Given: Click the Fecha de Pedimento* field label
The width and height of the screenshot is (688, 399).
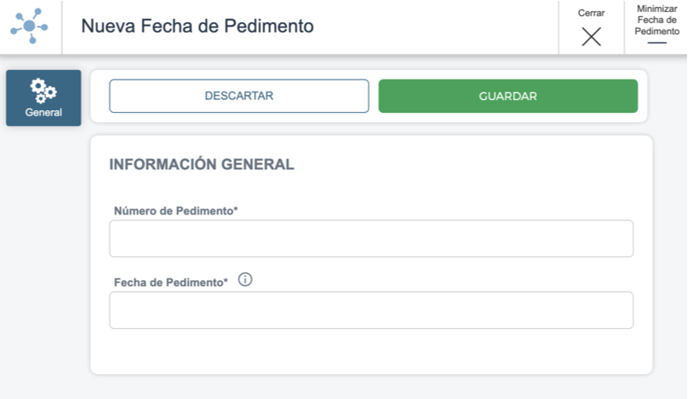Looking at the screenshot, I should point(171,282).
